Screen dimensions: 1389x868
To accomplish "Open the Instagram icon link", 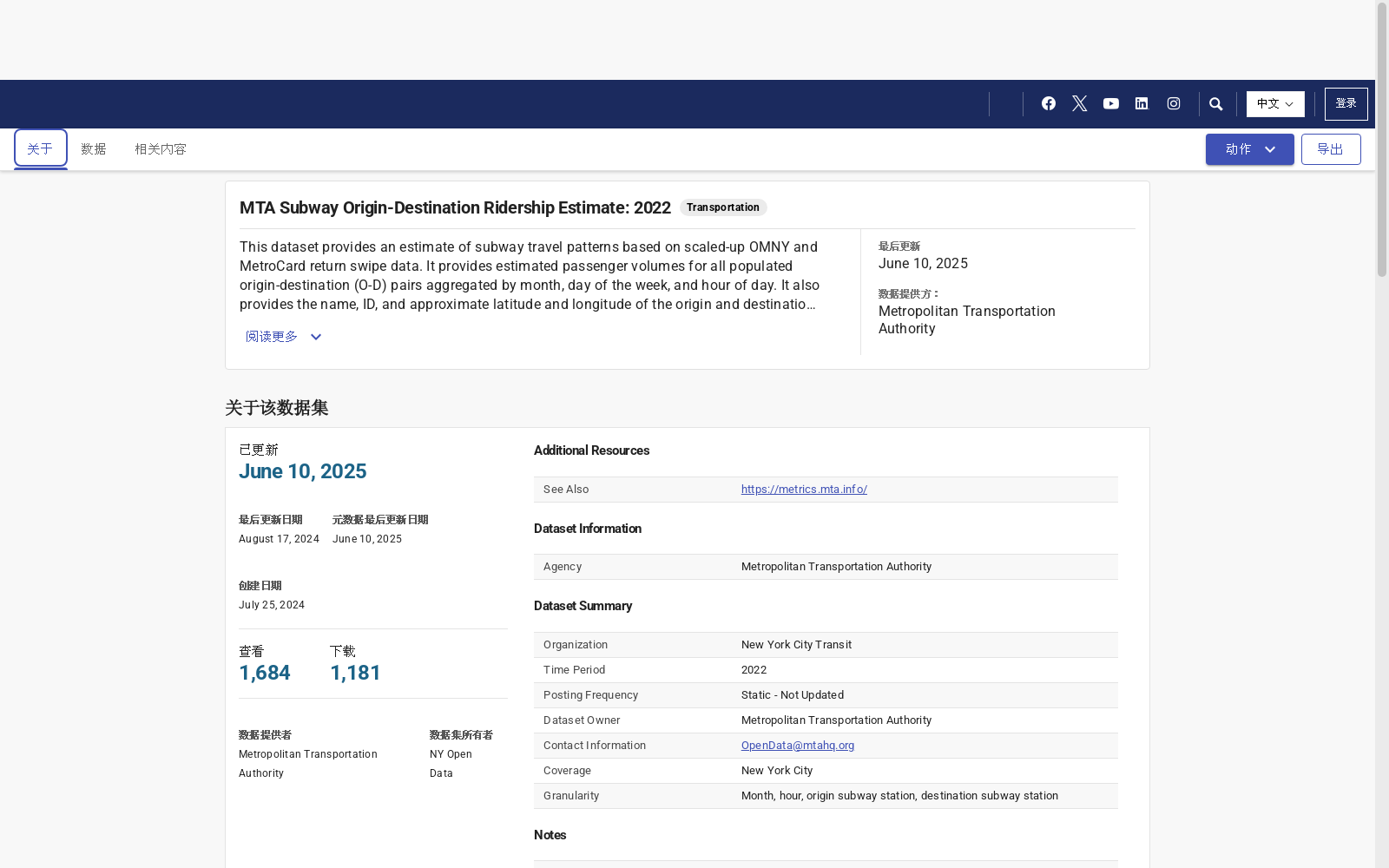I will [1174, 104].
